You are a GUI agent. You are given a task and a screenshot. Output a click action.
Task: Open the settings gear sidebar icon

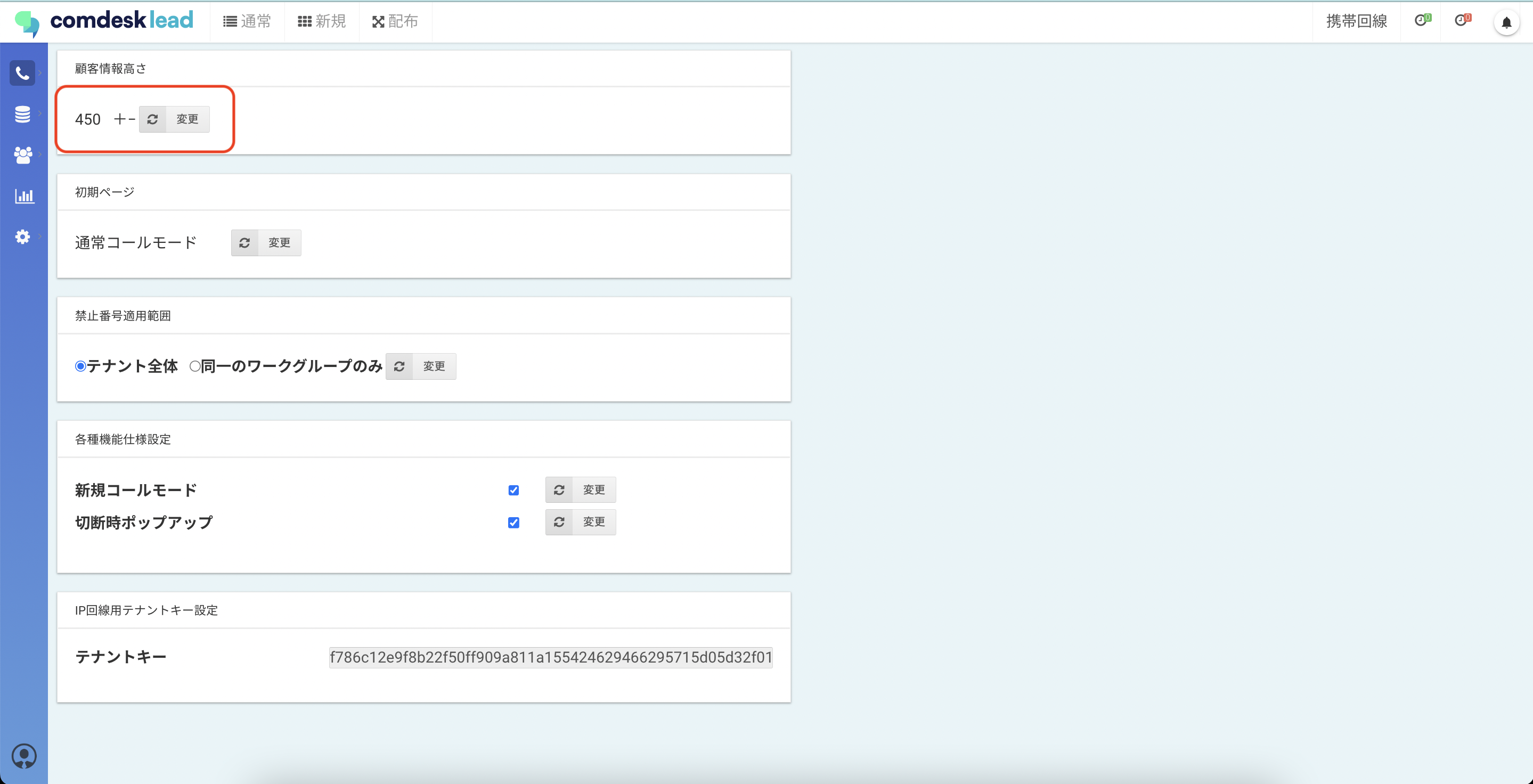22,237
